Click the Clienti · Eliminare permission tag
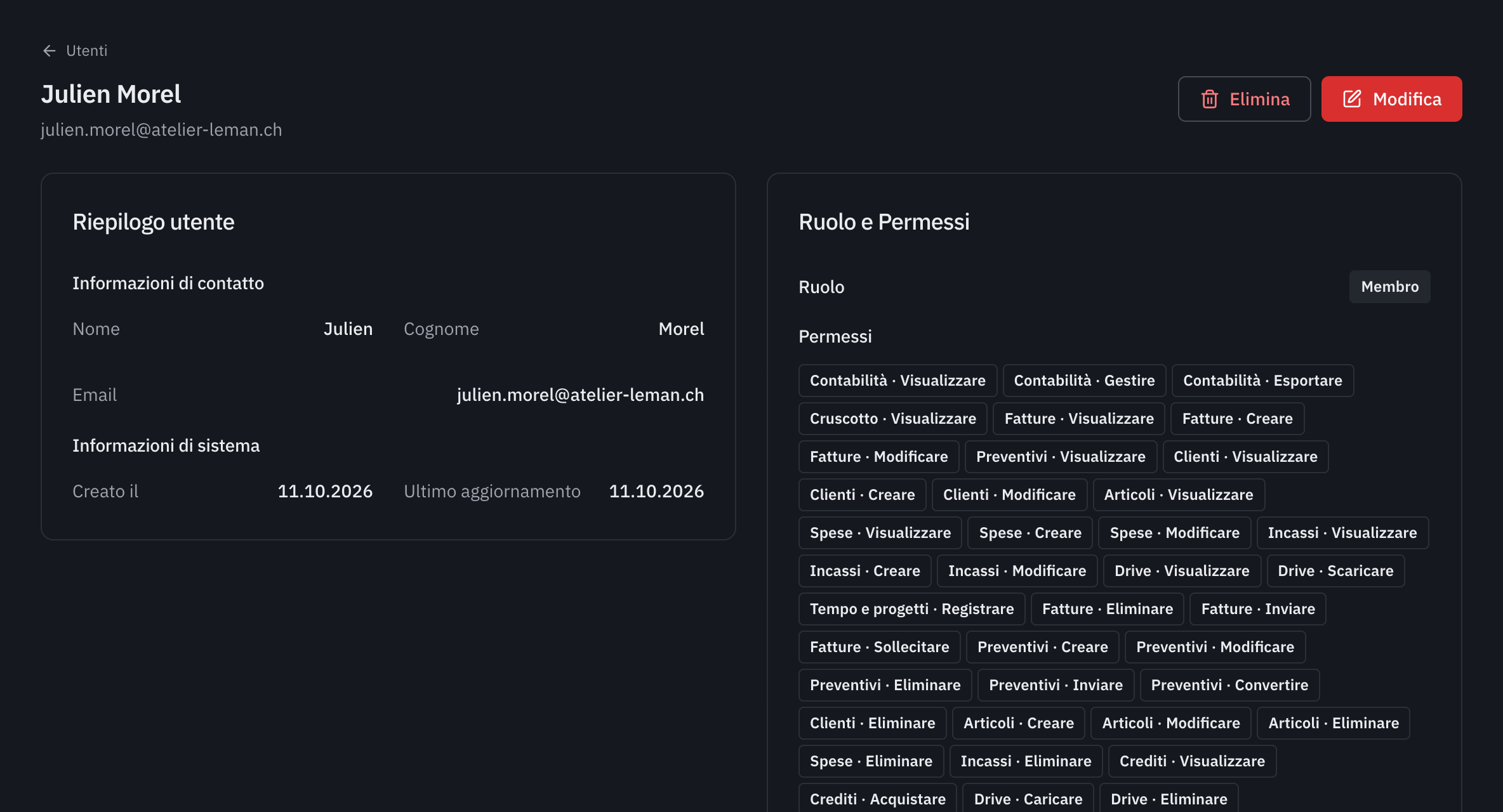1503x812 pixels. tap(873, 723)
